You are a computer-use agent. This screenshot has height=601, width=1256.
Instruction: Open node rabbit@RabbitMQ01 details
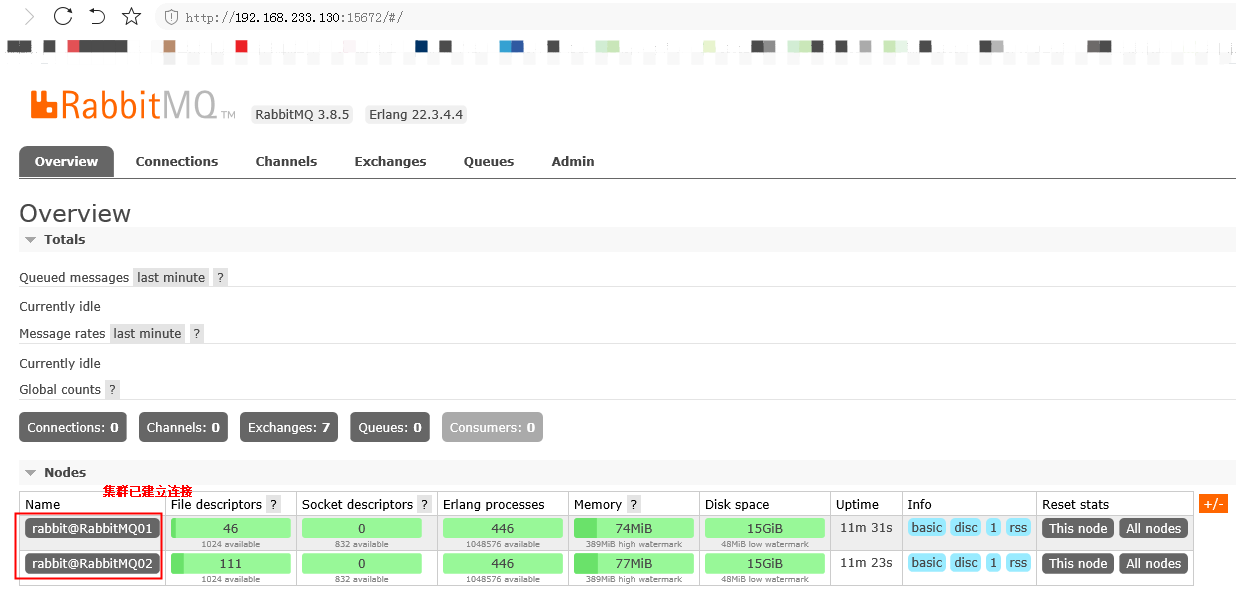pyautogui.click(x=92, y=529)
